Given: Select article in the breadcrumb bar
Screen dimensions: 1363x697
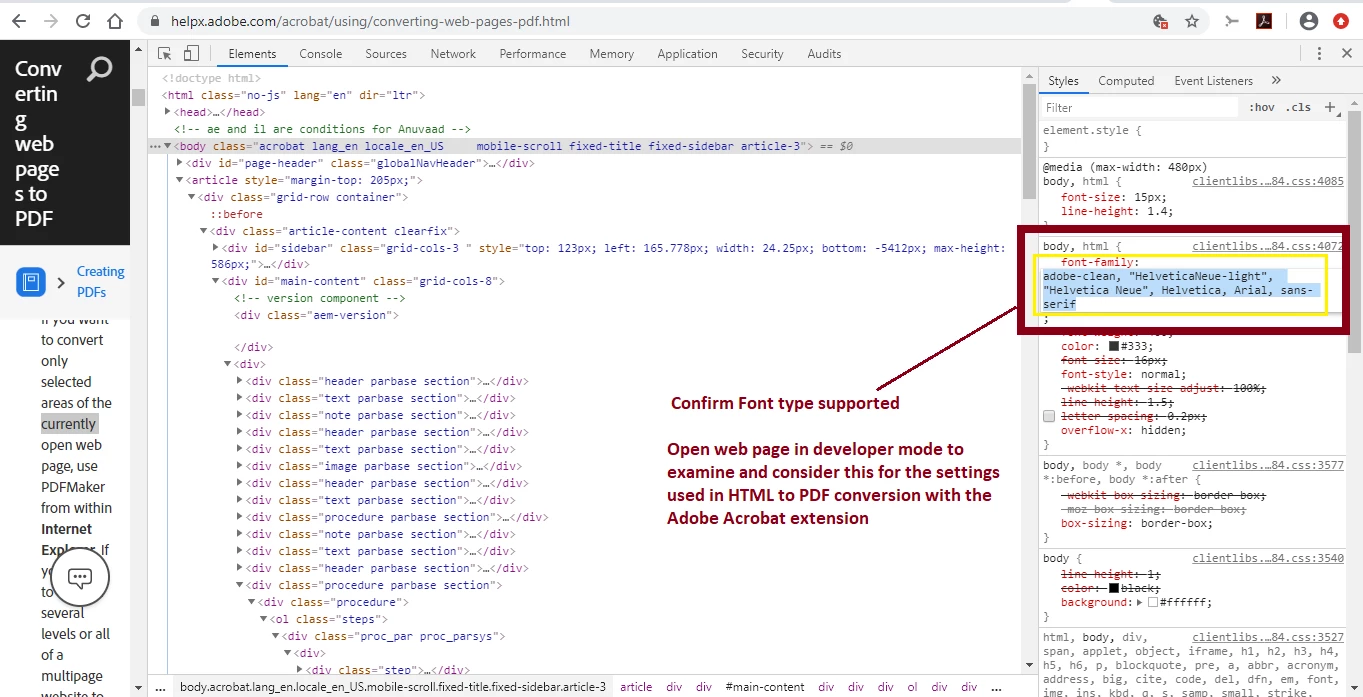Looking at the screenshot, I should pos(636,687).
